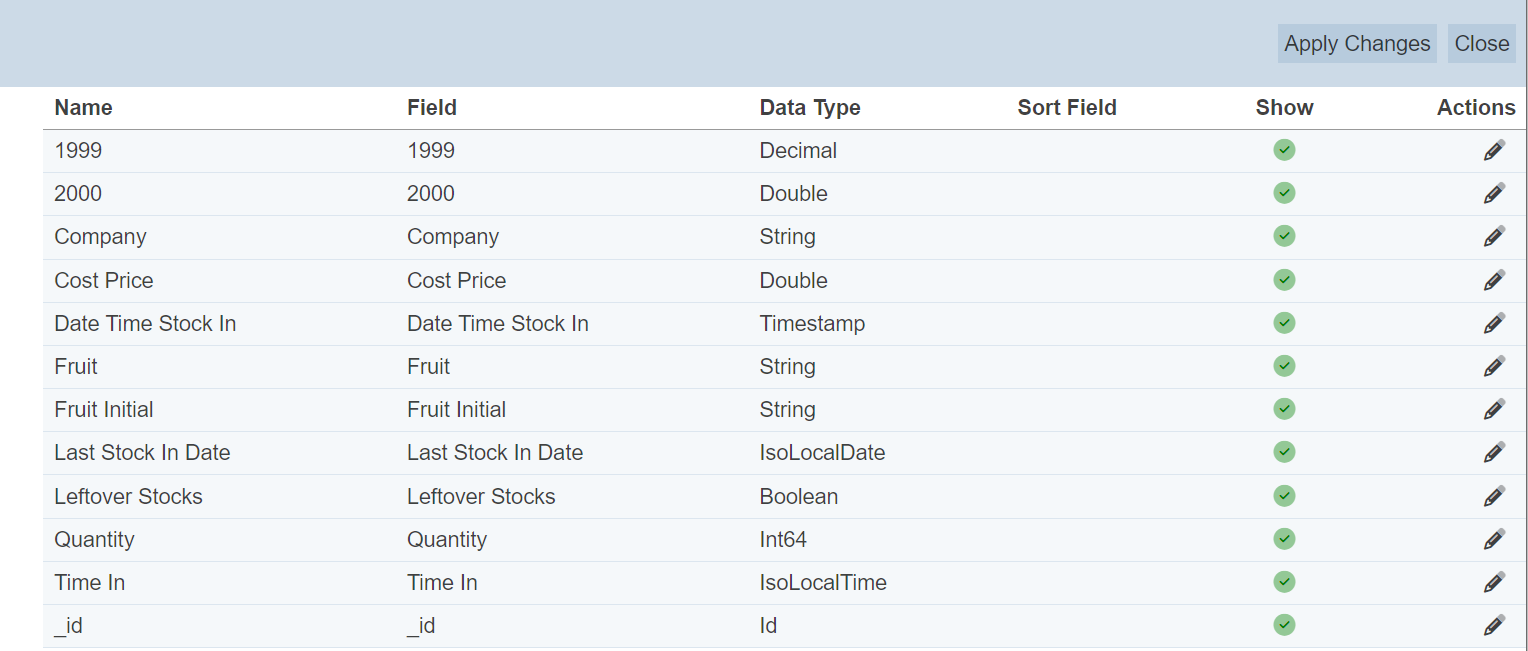Click the Timestamp data type cell
1528x651 pixels.
812,324
